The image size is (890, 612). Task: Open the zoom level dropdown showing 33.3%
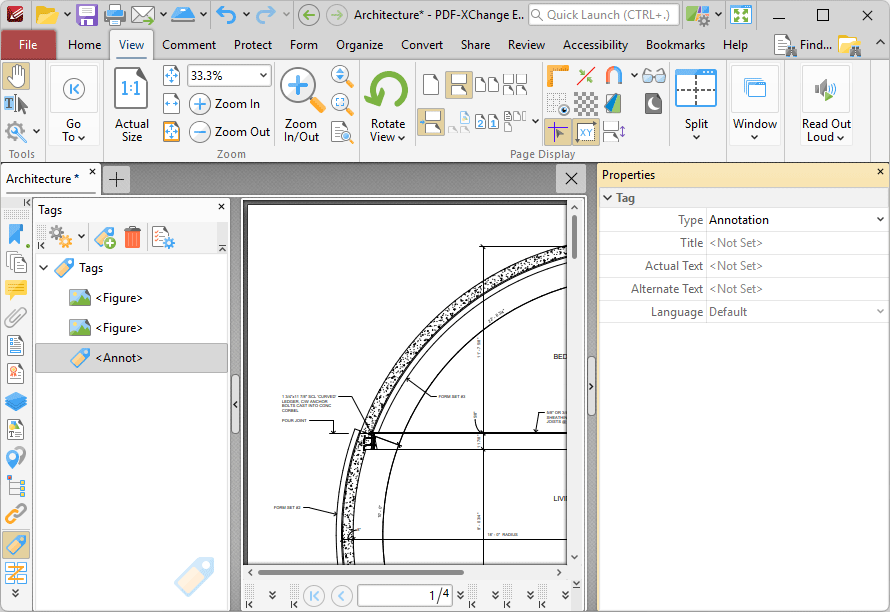[263, 76]
